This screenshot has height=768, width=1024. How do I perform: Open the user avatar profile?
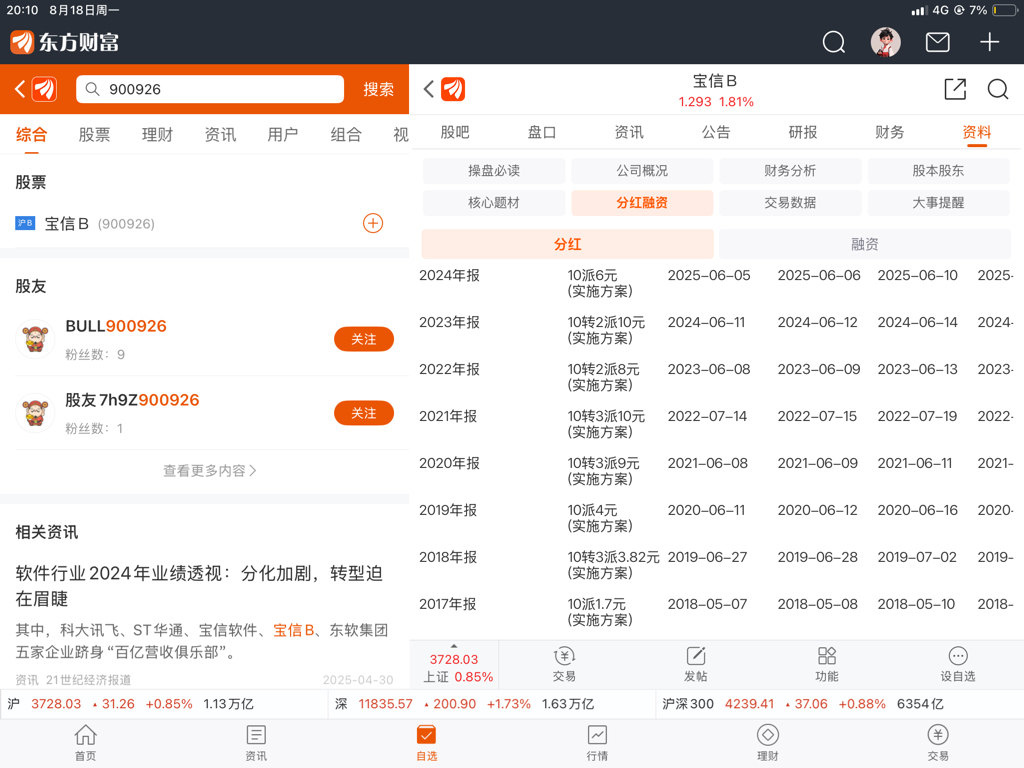(886, 42)
